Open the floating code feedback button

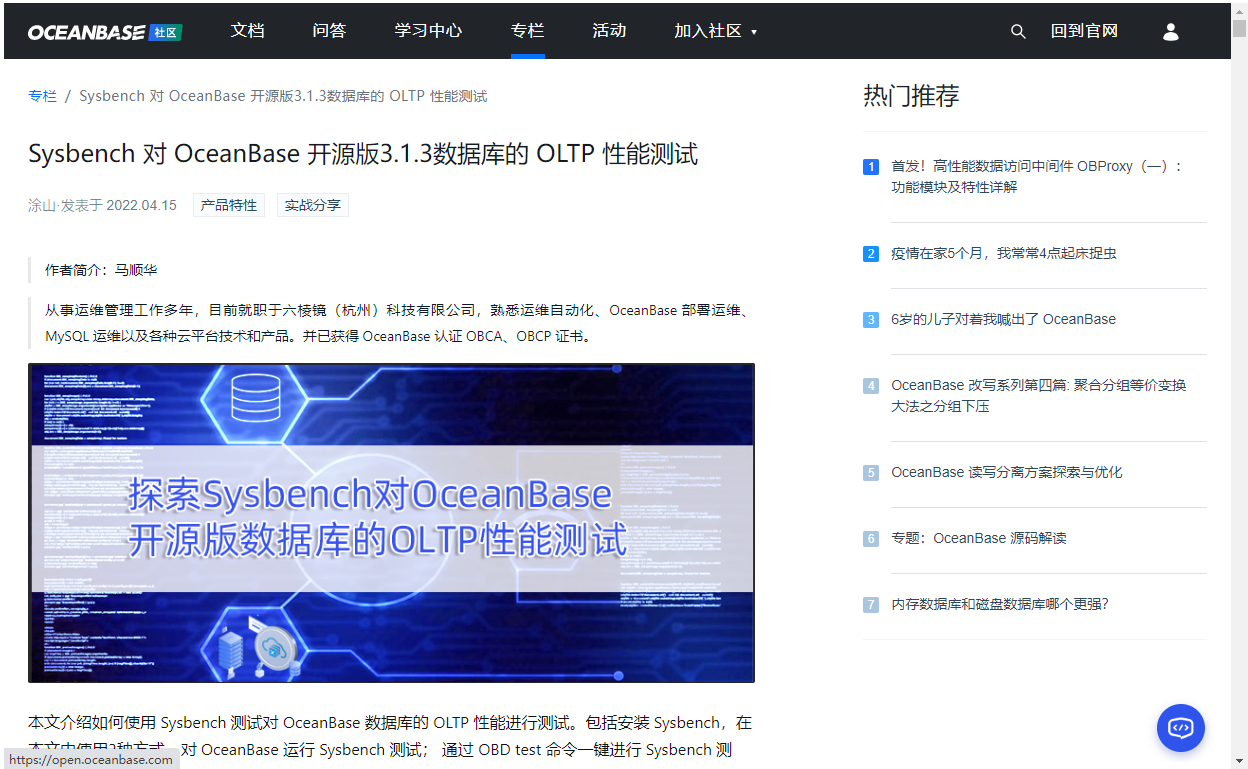click(x=1181, y=728)
